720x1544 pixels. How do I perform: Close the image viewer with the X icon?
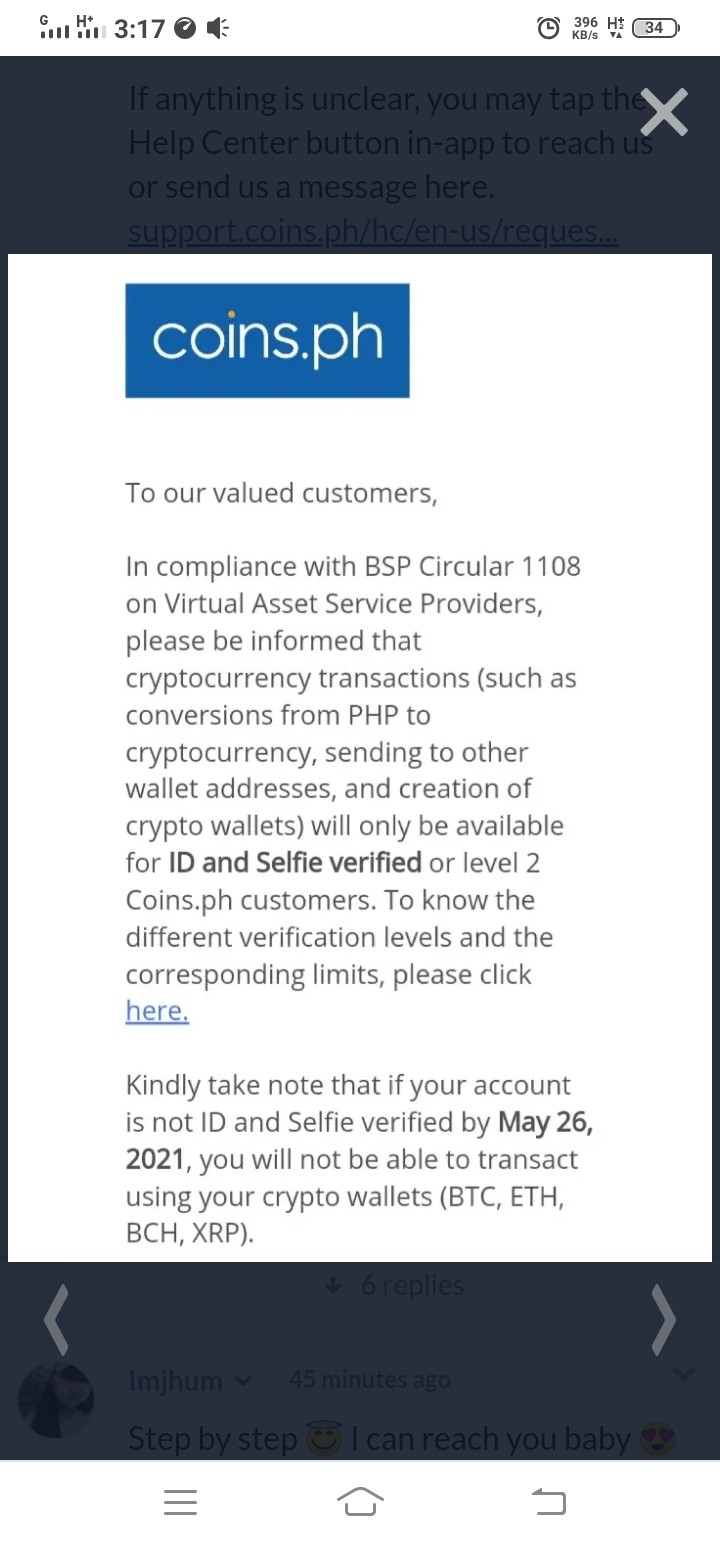pyautogui.click(x=664, y=111)
